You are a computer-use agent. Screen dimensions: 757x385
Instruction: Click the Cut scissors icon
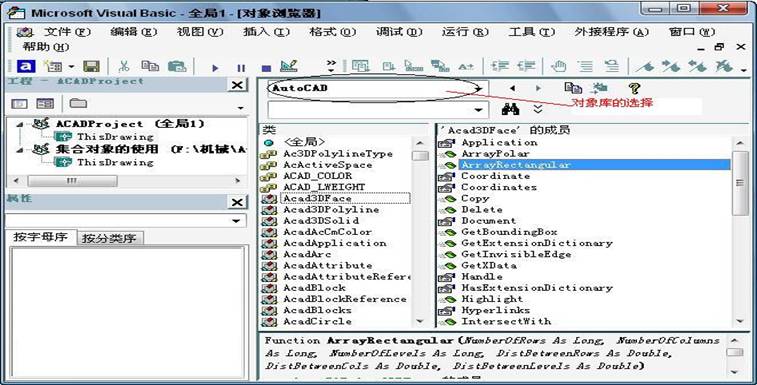124,66
